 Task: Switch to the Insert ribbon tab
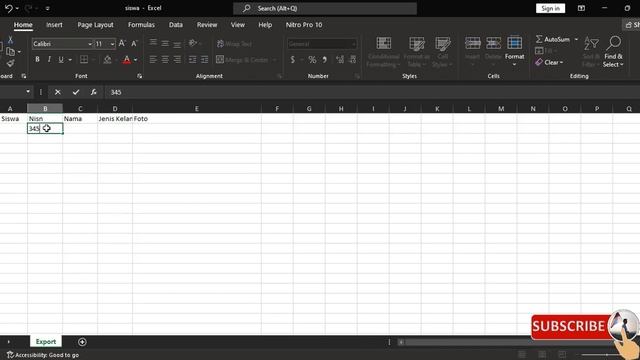point(54,25)
